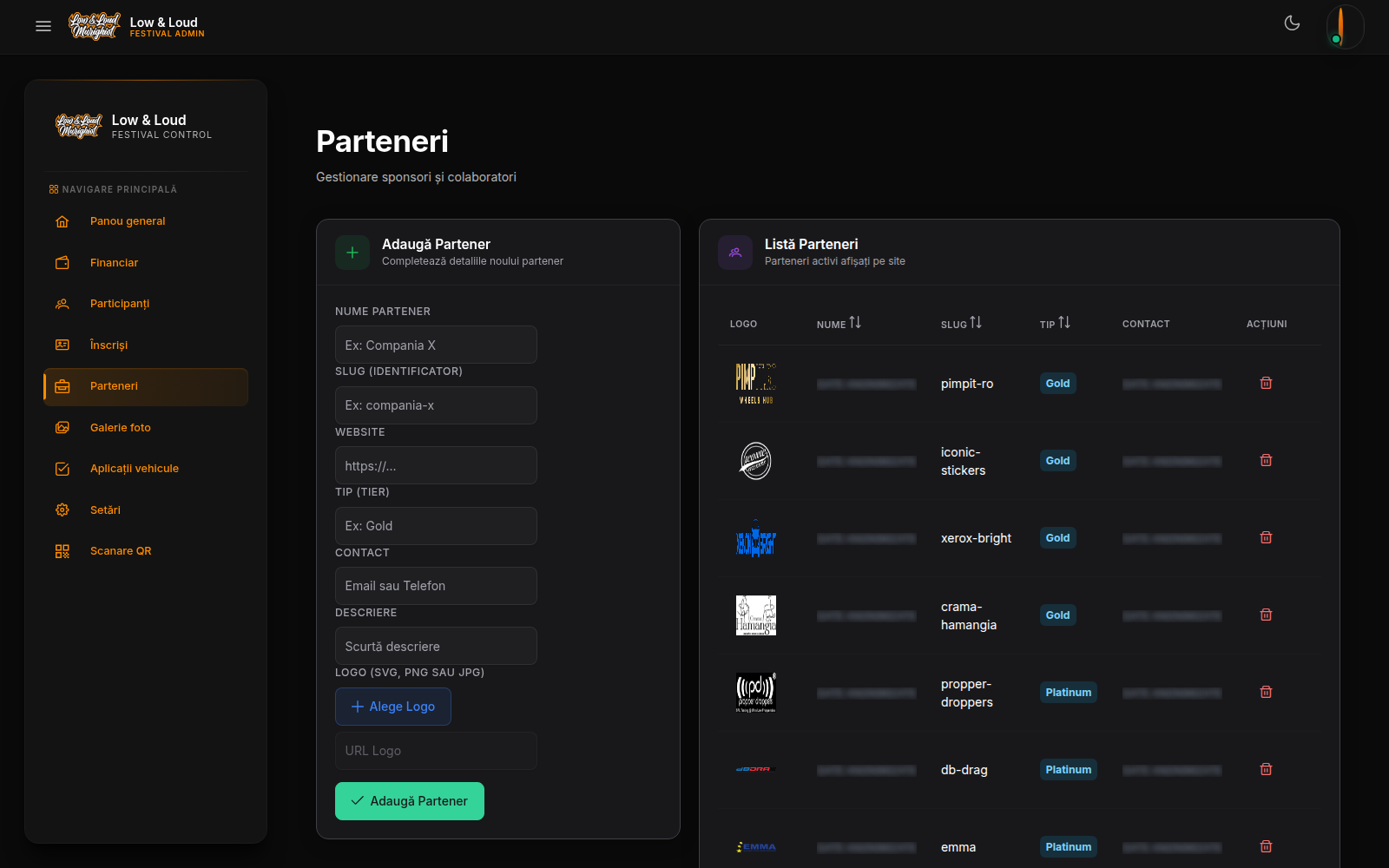Click the pimpit-ro logo thumbnail

pyautogui.click(x=756, y=384)
